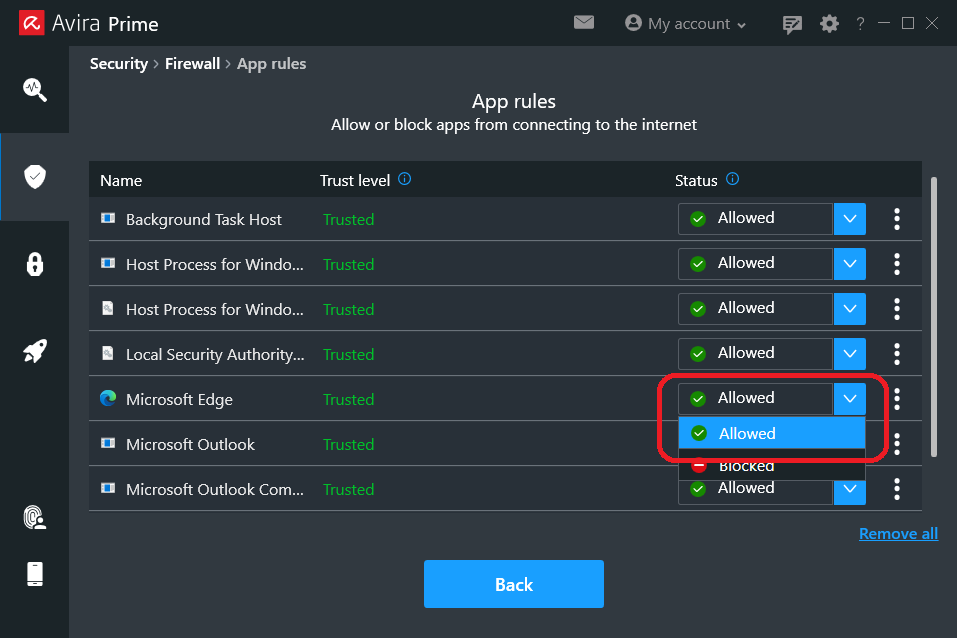Image resolution: width=957 pixels, height=638 pixels.
Task: Go to Security breadcrumb
Action: click(x=118, y=63)
